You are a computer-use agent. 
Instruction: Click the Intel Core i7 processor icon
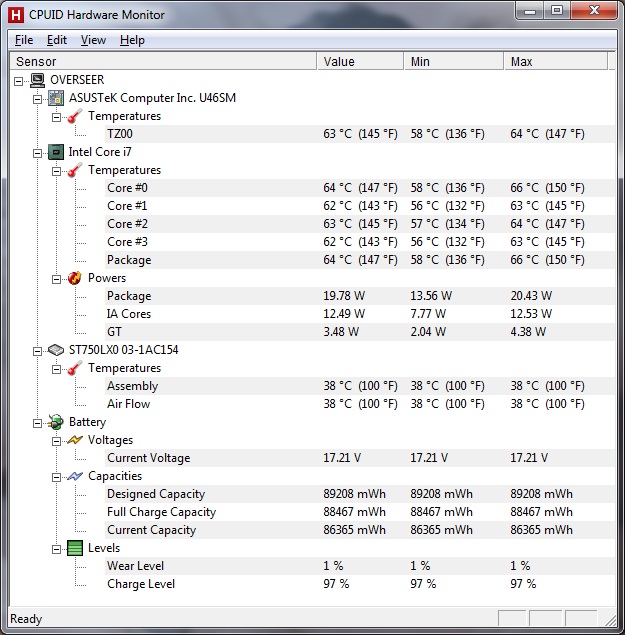pyautogui.click(x=56, y=152)
